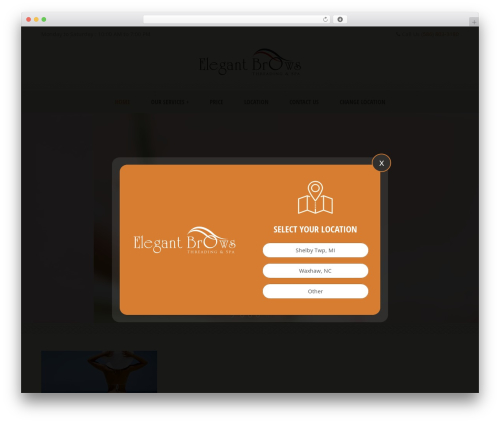The width and height of the screenshot is (500, 423).
Task: Open the massage thumbnail image at the bottom
Action: click(x=99, y=371)
